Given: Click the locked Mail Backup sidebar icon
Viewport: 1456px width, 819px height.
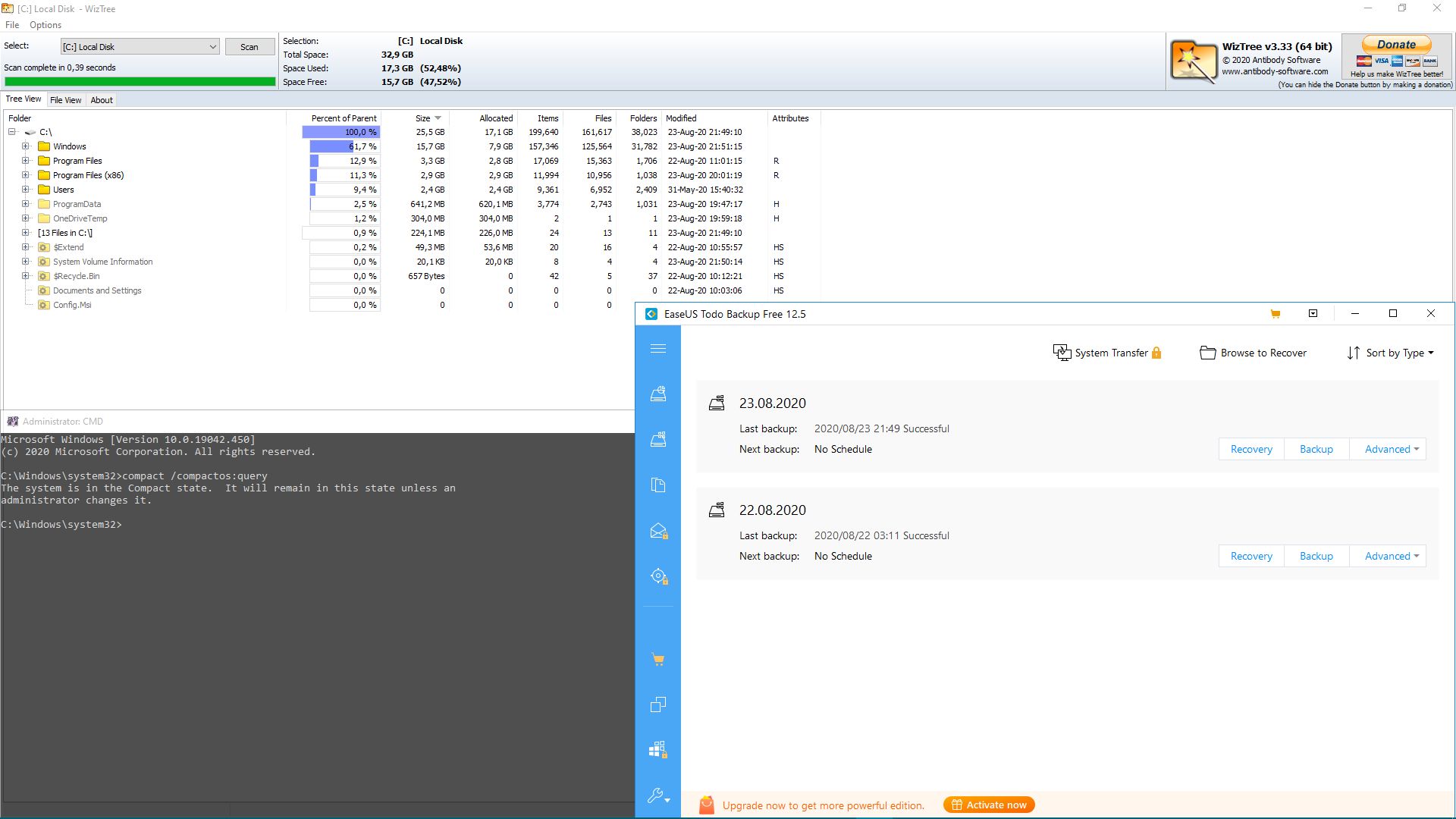Looking at the screenshot, I should [x=658, y=531].
